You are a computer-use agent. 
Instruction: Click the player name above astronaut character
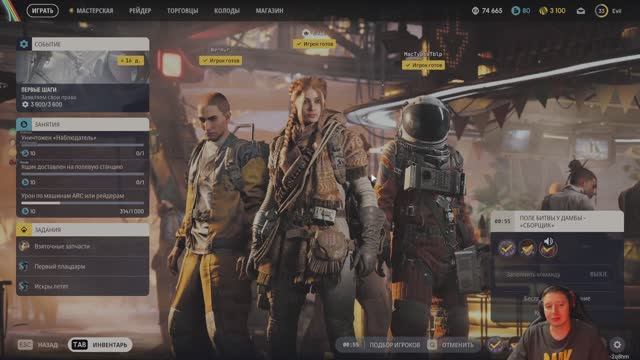click(x=423, y=54)
